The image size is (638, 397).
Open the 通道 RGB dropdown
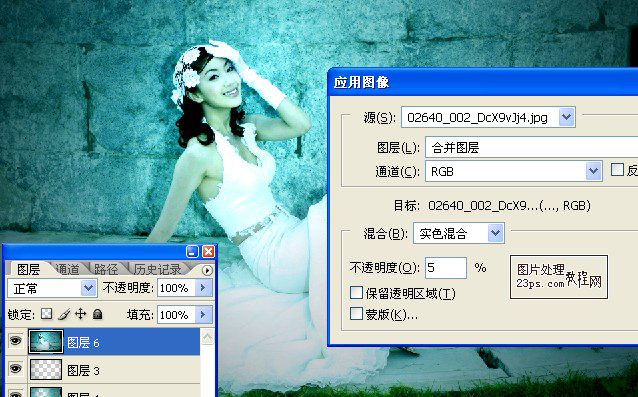[594, 171]
